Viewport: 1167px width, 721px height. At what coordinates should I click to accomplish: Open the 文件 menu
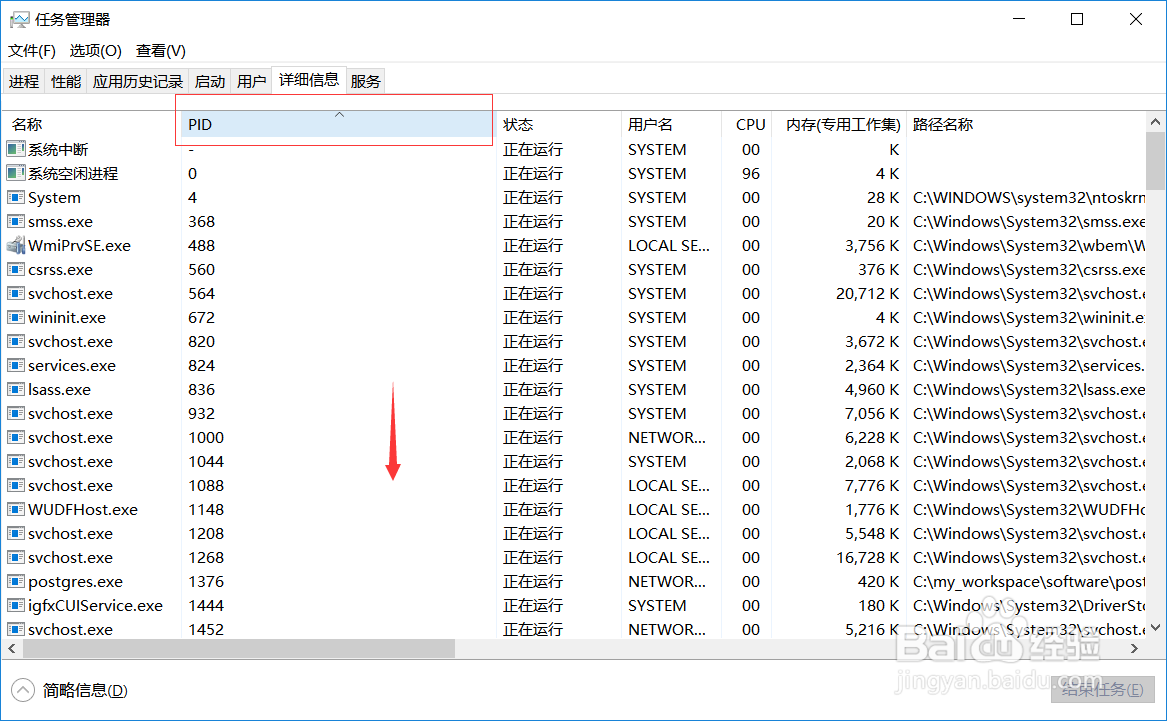(x=31, y=50)
